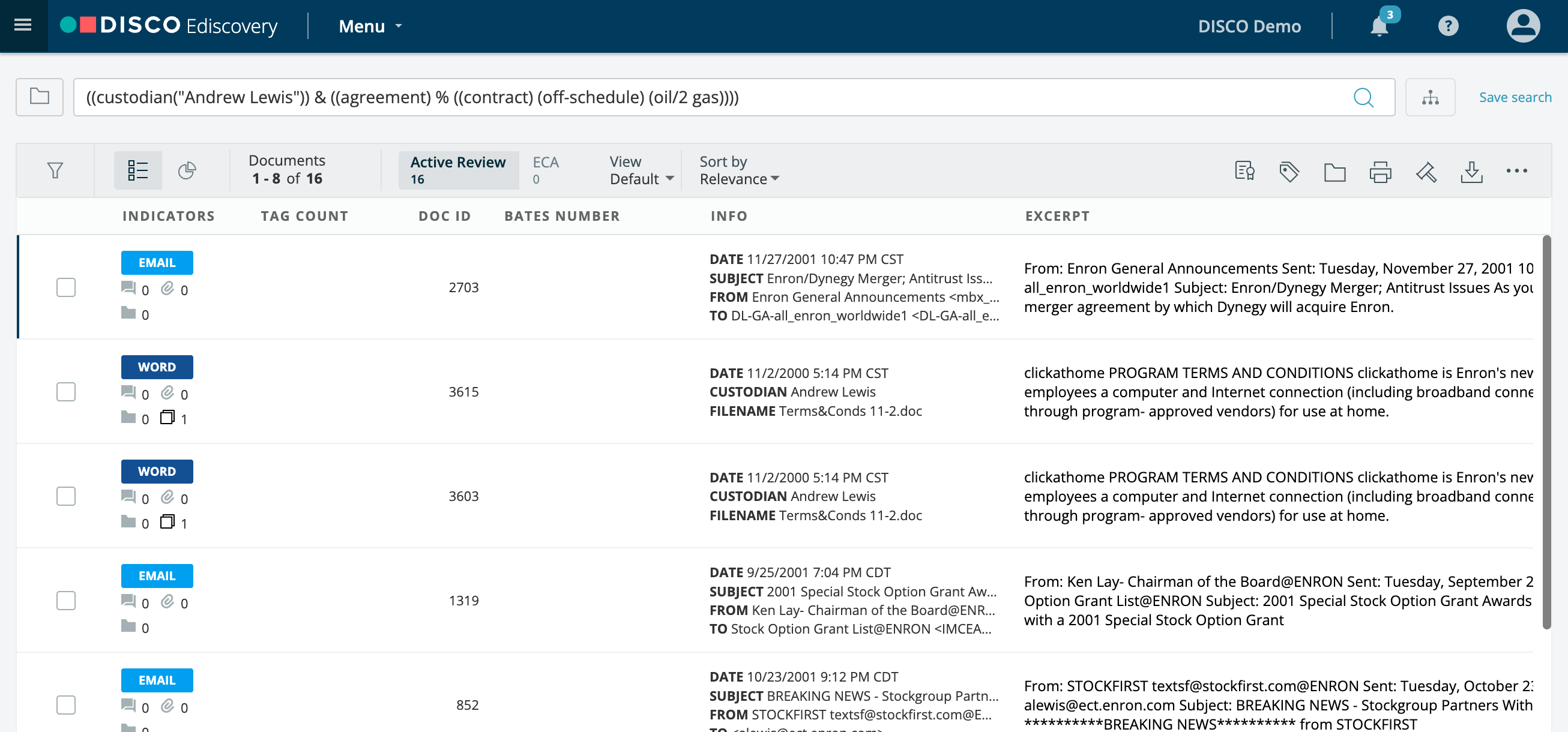Click EMAIL badge for doc 2703
The width and height of the screenshot is (1568, 732).
click(157, 263)
